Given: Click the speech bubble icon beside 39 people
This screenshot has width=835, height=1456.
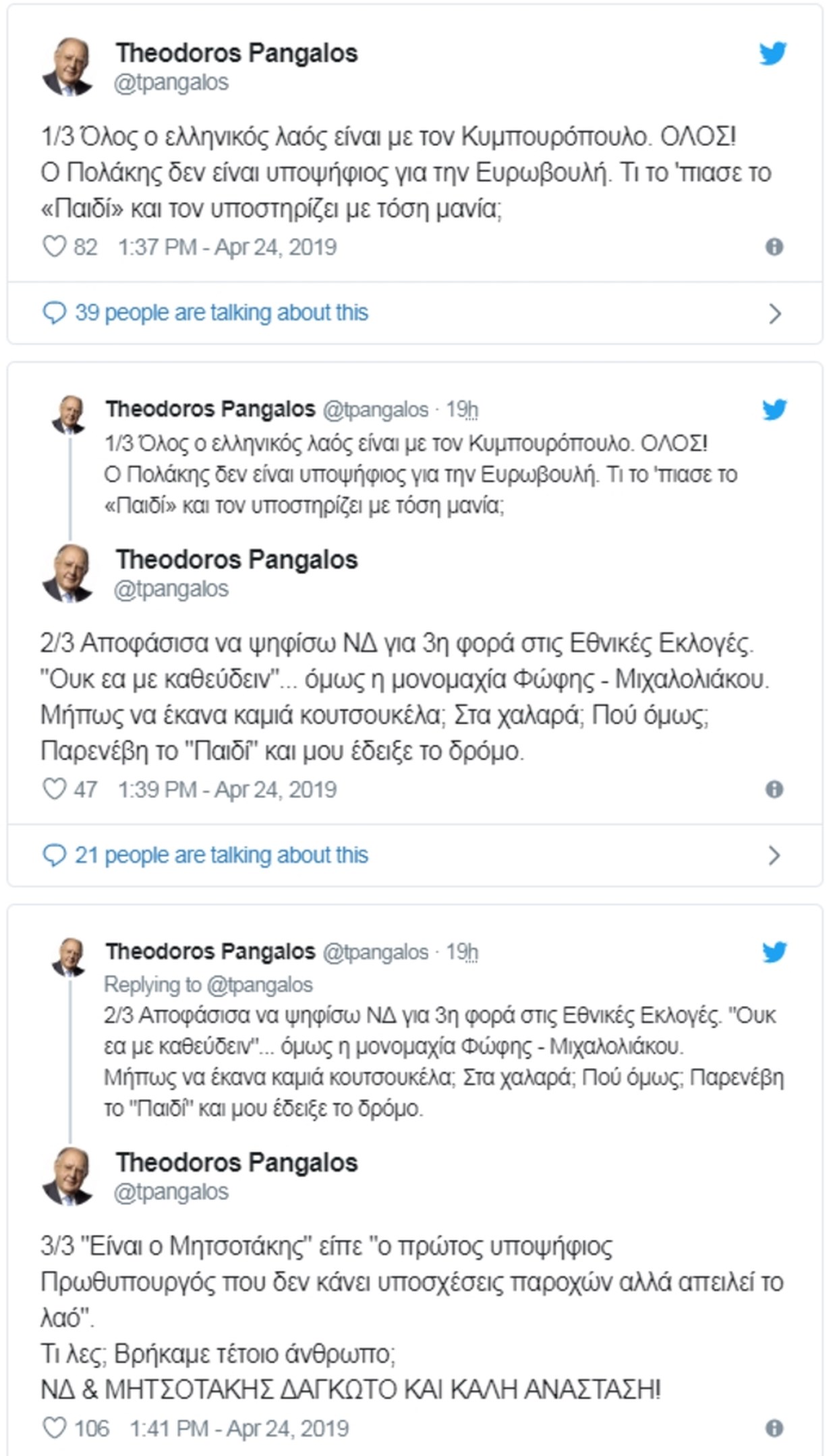Looking at the screenshot, I should 54,313.
